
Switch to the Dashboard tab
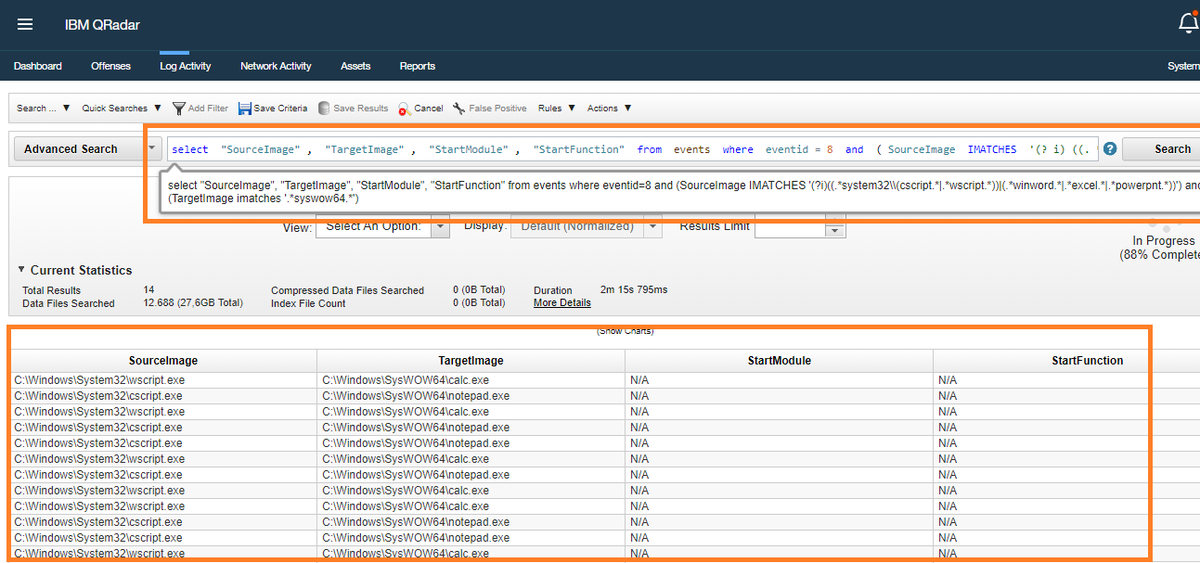(38, 66)
